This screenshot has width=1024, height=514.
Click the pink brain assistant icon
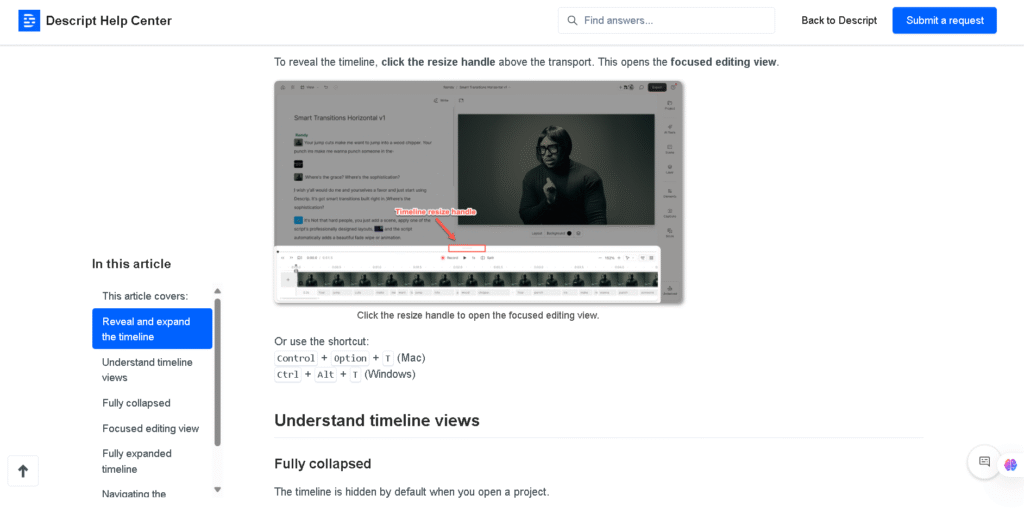pyautogui.click(x=1010, y=464)
